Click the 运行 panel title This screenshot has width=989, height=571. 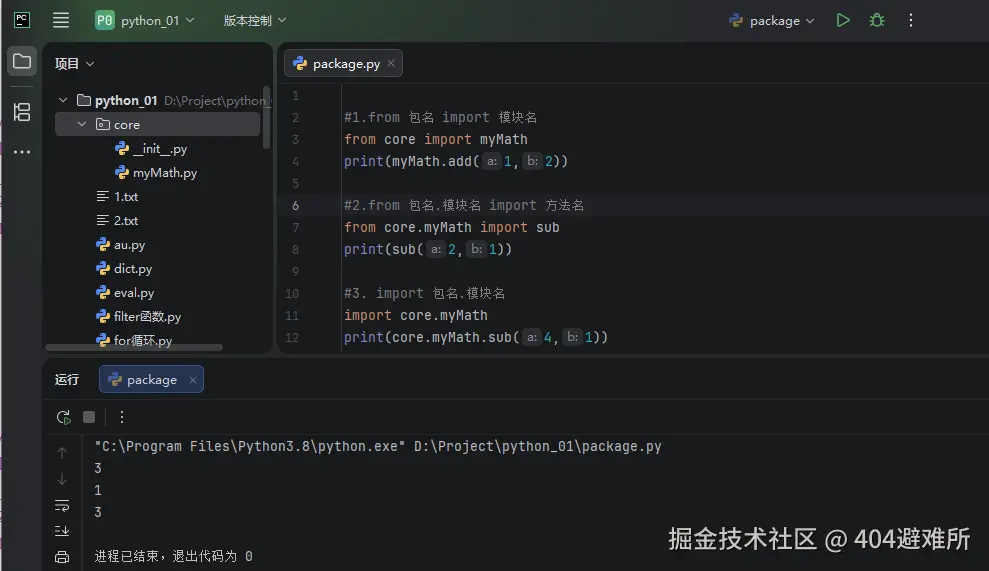(67, 380)
